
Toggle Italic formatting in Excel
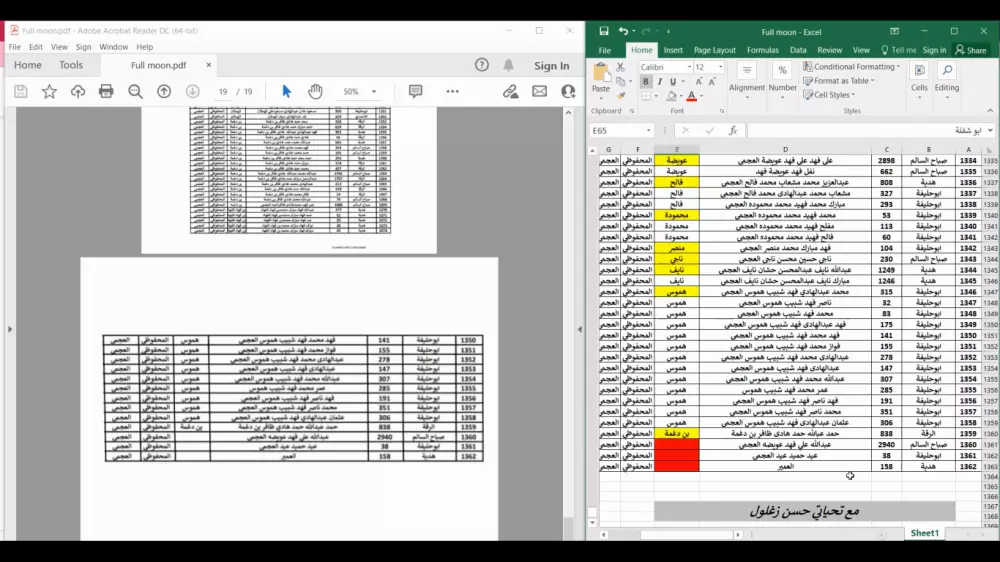pos(659,82)
